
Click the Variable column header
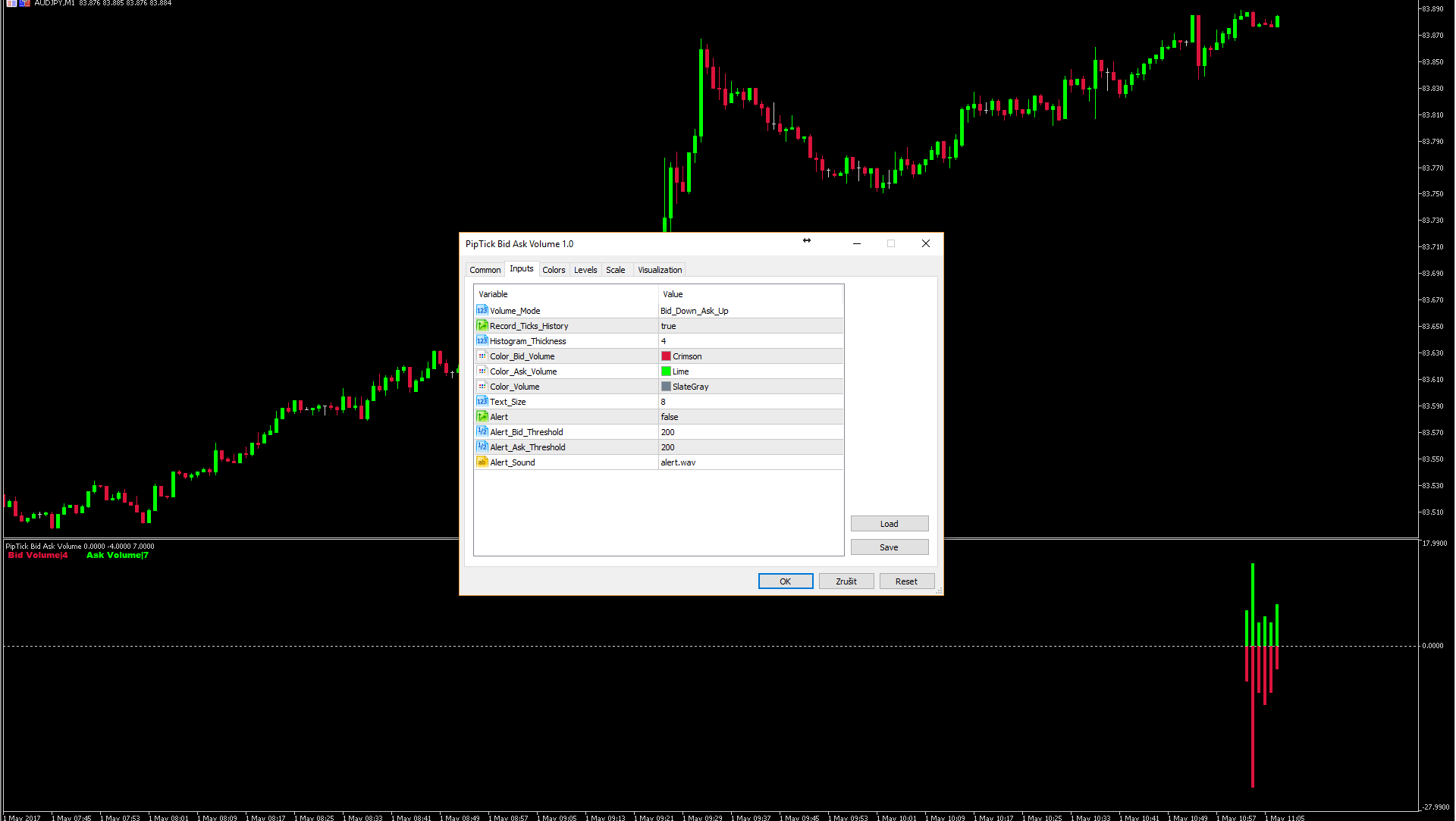pyautogui.click(x=566, y=294)
